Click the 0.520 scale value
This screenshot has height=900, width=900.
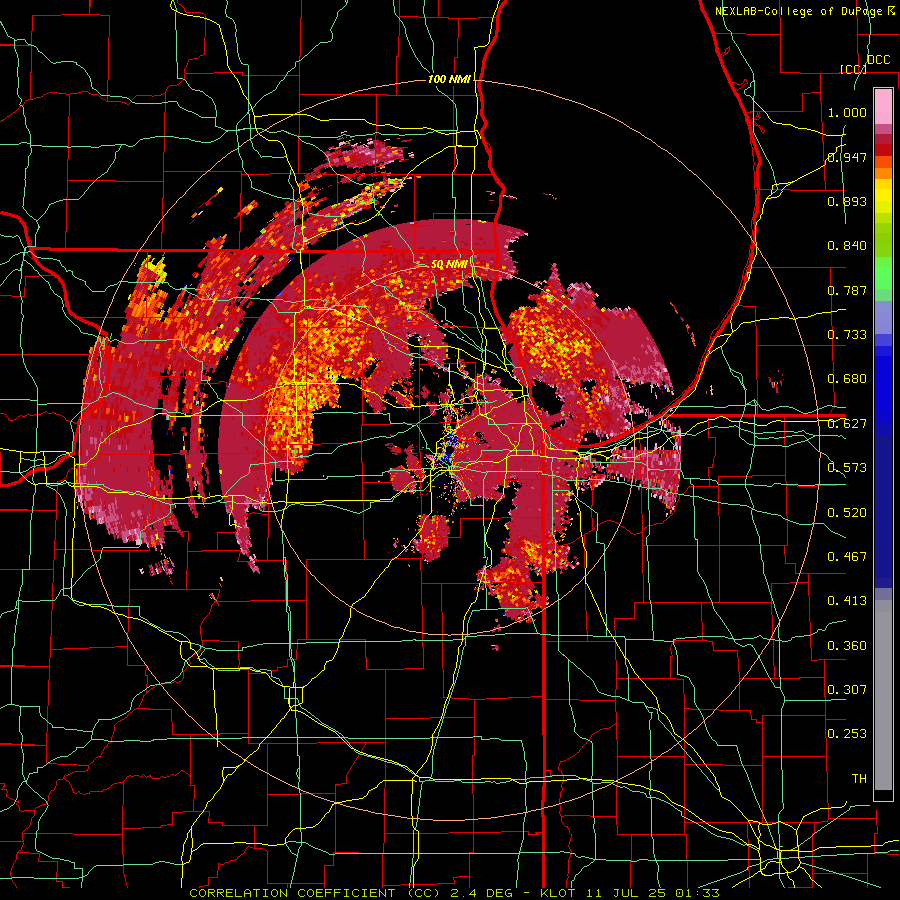(847, 513)
